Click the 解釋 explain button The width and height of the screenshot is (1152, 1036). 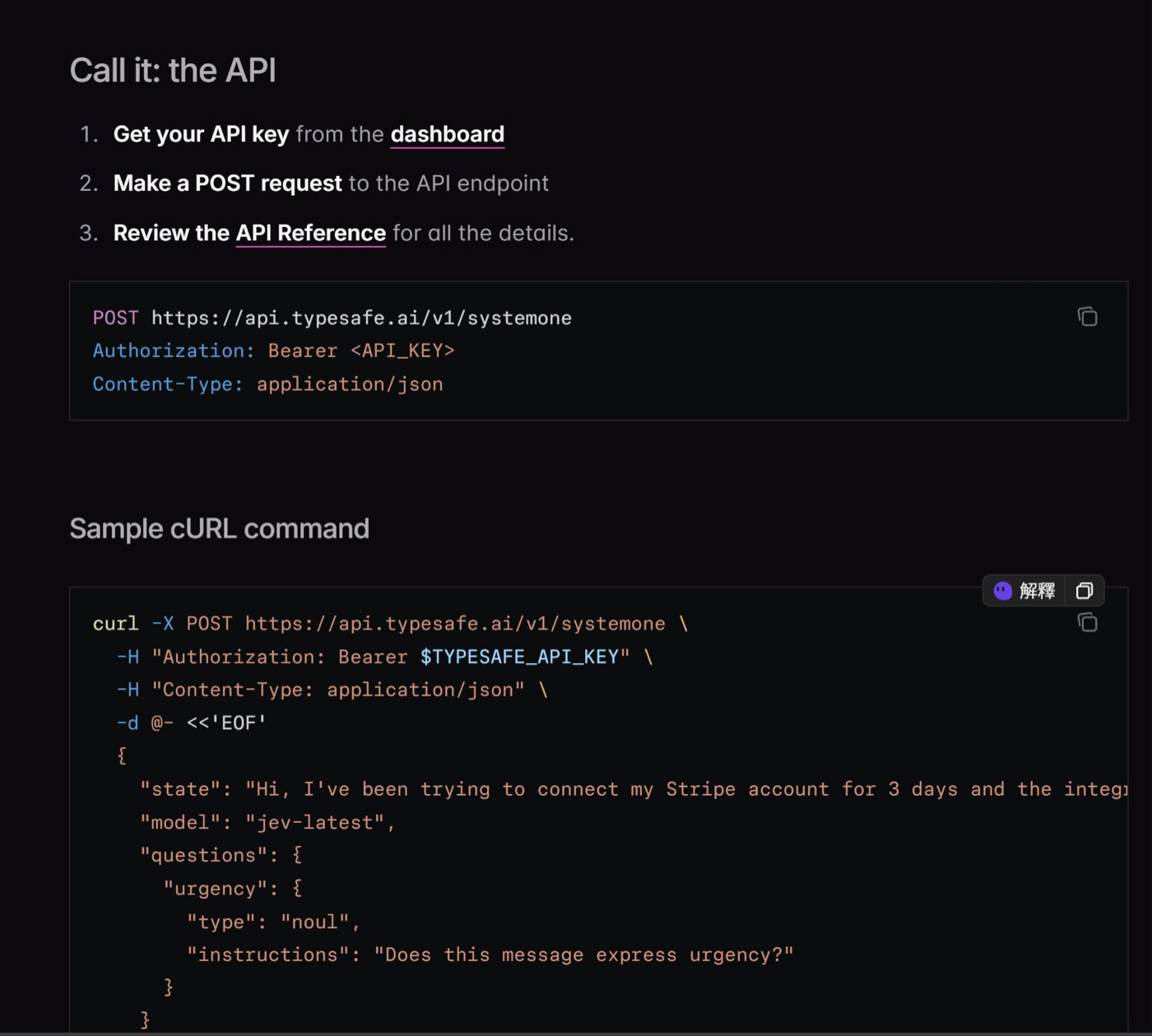pos(1024,590)
